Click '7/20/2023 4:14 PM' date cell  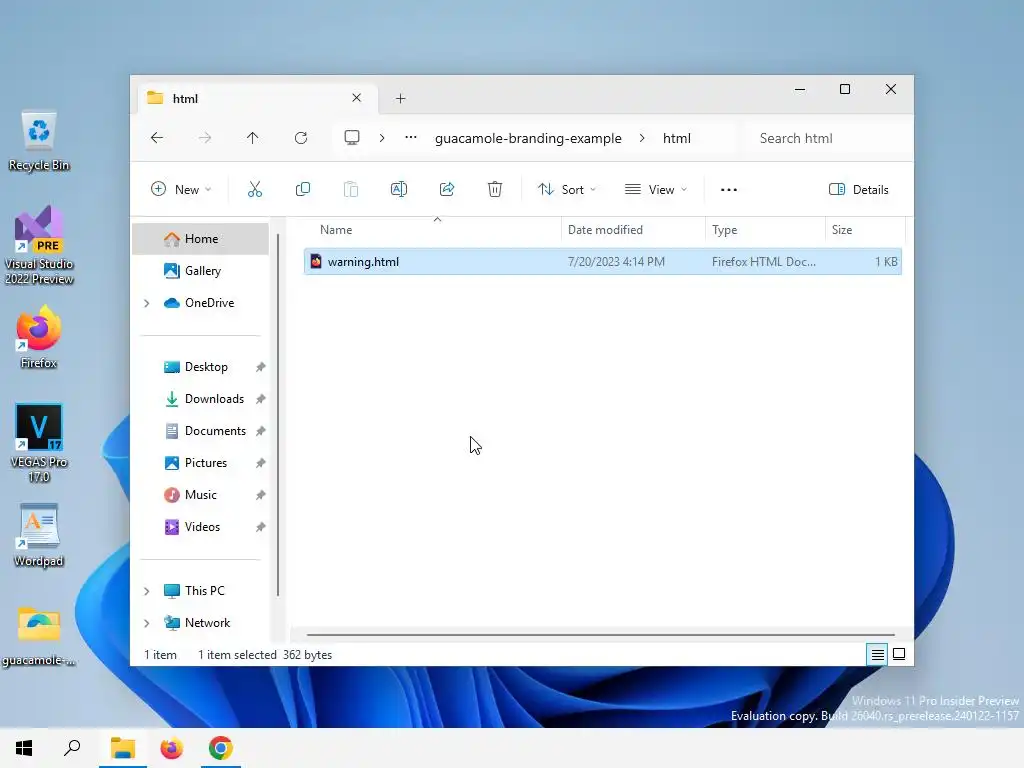tap(616, 262)
